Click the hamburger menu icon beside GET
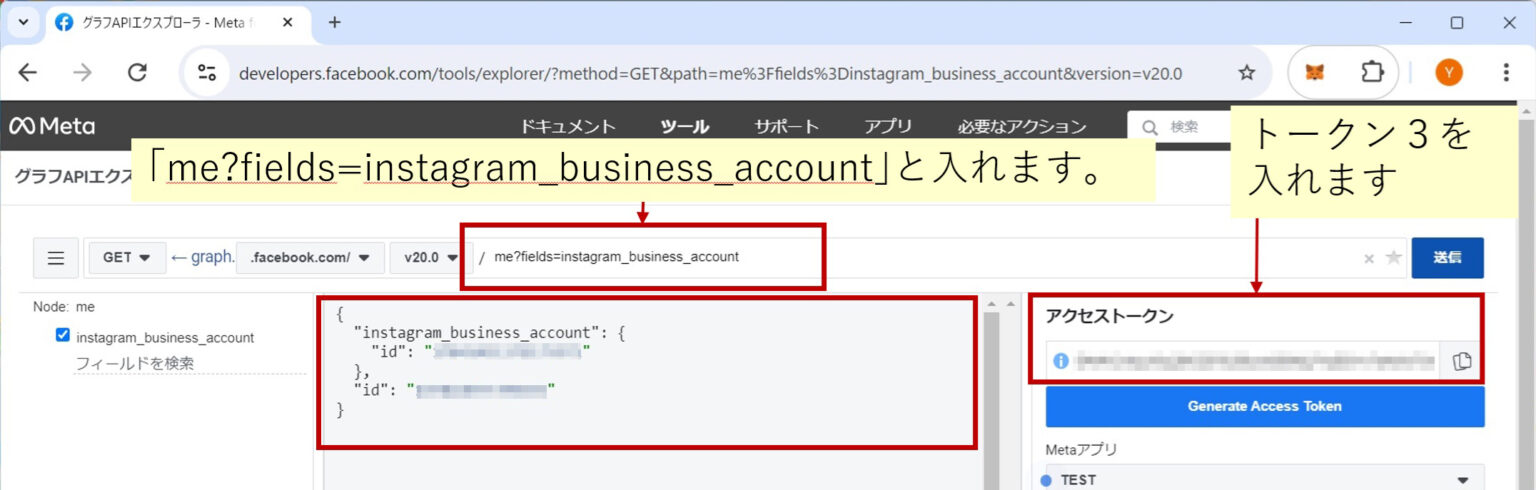The height and width of the screenshot is (490, 1536). click(56, 258)
